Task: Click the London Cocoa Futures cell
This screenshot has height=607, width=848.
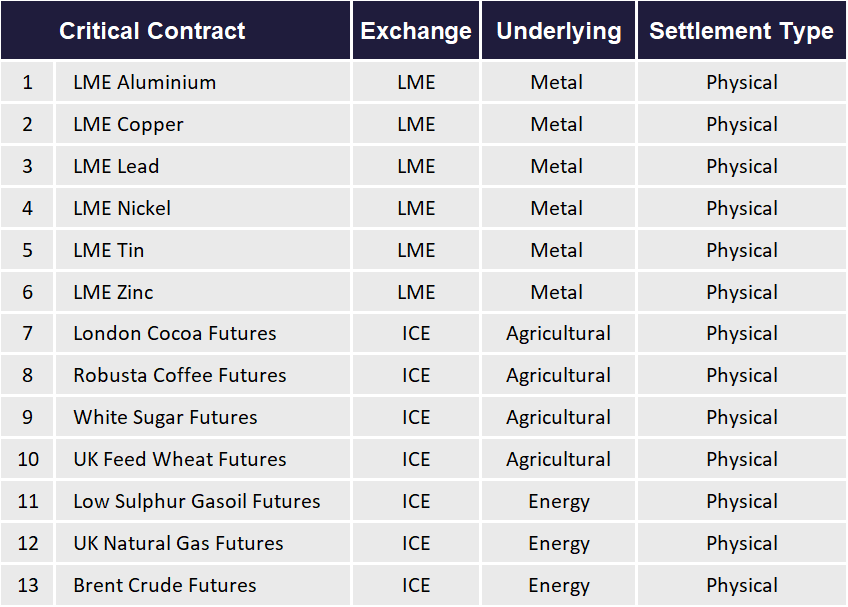Action: (x=203, y=333)
